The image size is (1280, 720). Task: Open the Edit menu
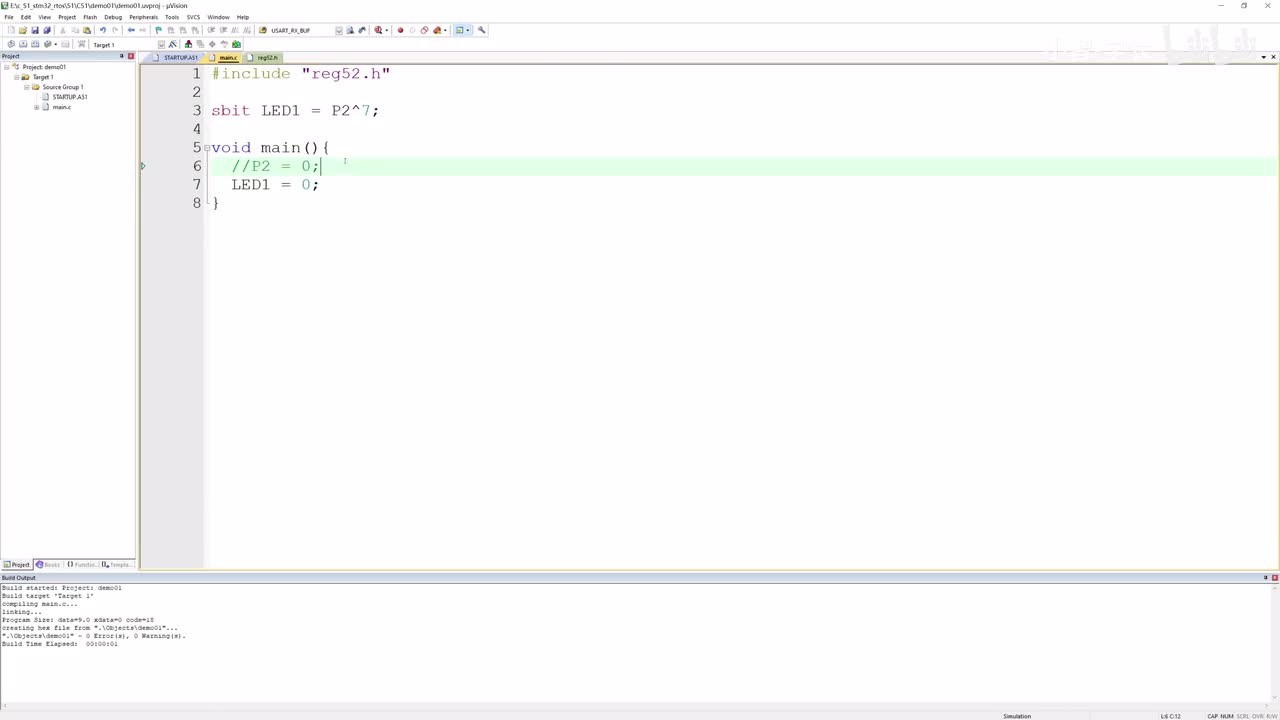[x=26, y=17]
